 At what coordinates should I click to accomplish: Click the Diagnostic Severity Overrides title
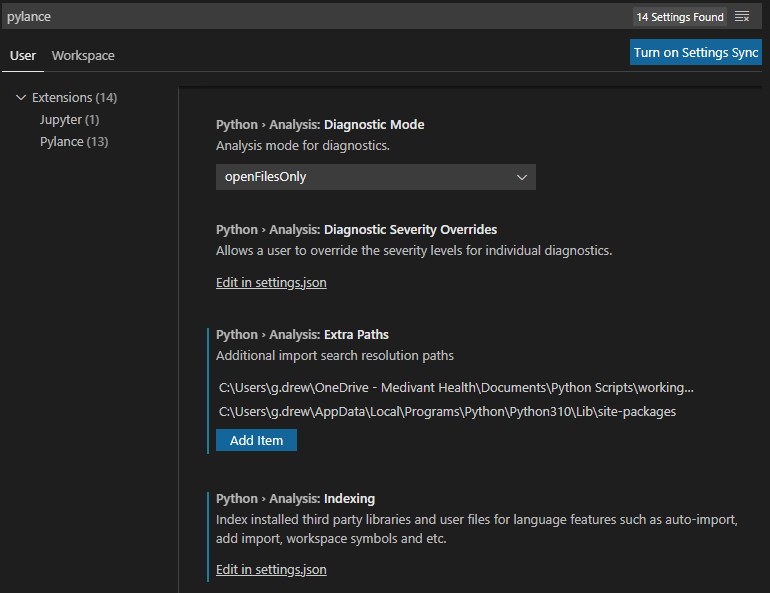tap(357, 230)
